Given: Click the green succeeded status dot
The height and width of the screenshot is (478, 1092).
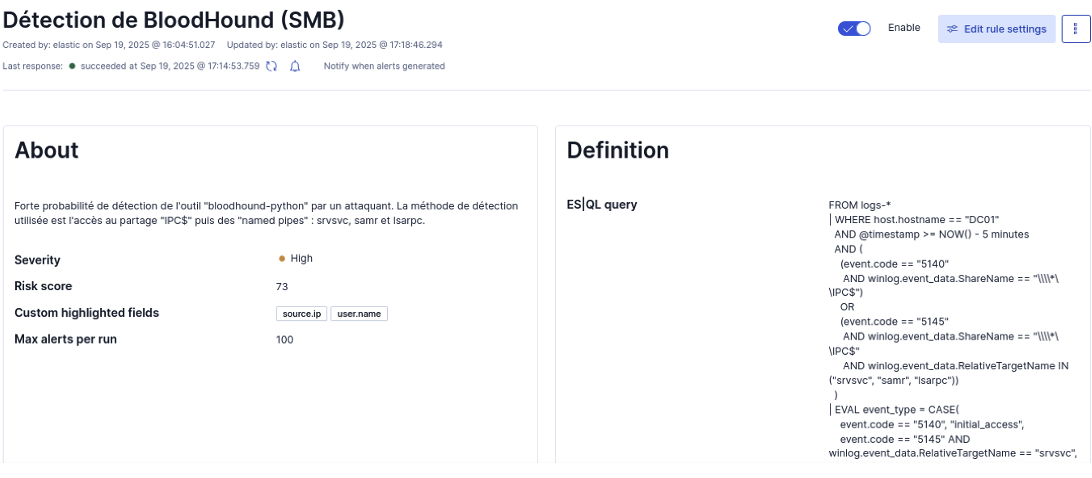Looking at the screenshot, I should pos(72,66).
